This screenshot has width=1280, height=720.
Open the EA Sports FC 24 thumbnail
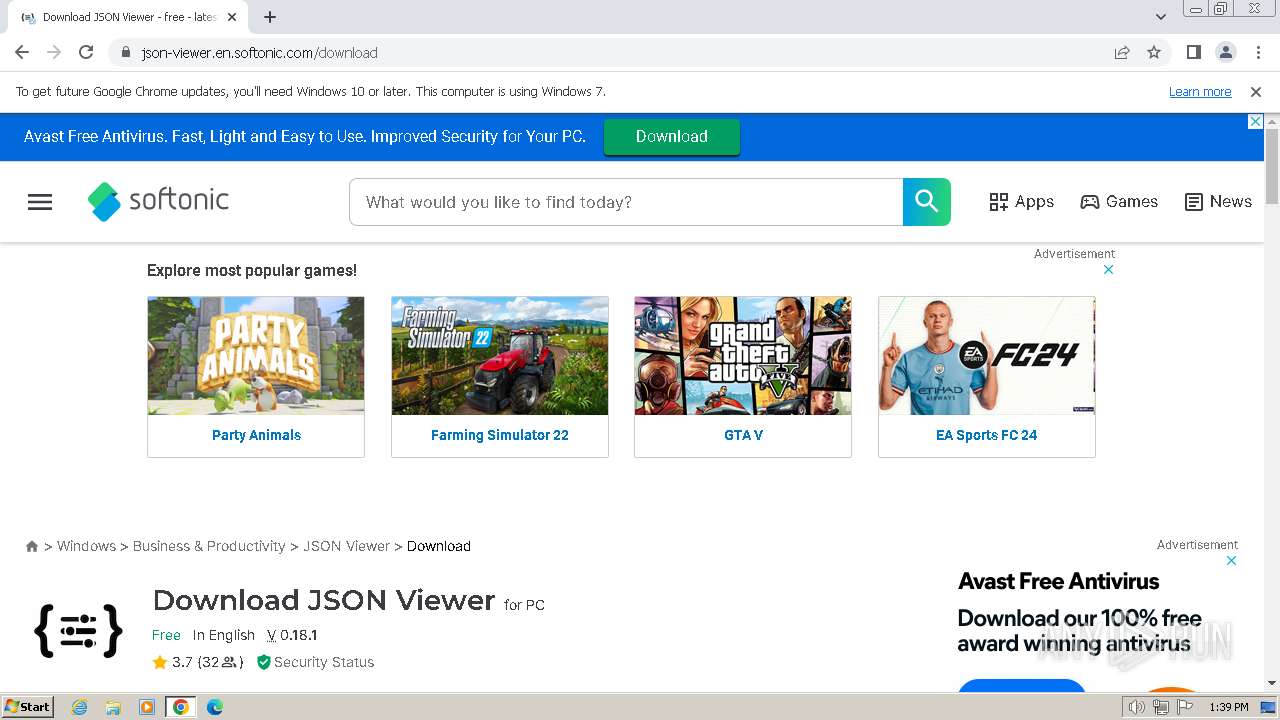click(987, 356)
